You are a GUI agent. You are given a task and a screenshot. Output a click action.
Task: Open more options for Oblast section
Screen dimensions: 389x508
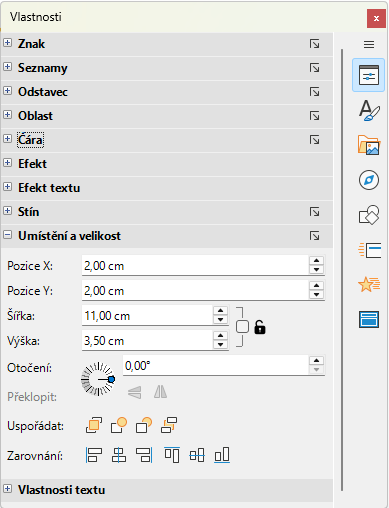pyautogui.click(x=314, y=116)
